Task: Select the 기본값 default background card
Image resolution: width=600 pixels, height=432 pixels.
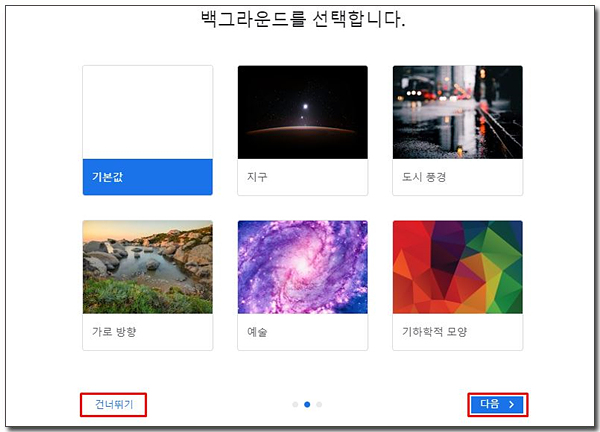Action: click(x=147, y=130)
